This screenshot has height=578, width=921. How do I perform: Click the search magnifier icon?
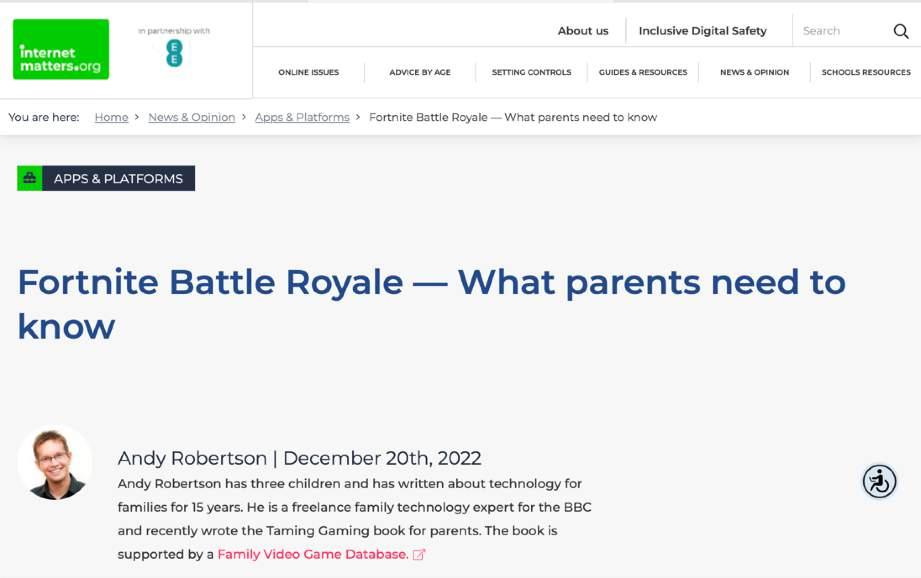901,31
